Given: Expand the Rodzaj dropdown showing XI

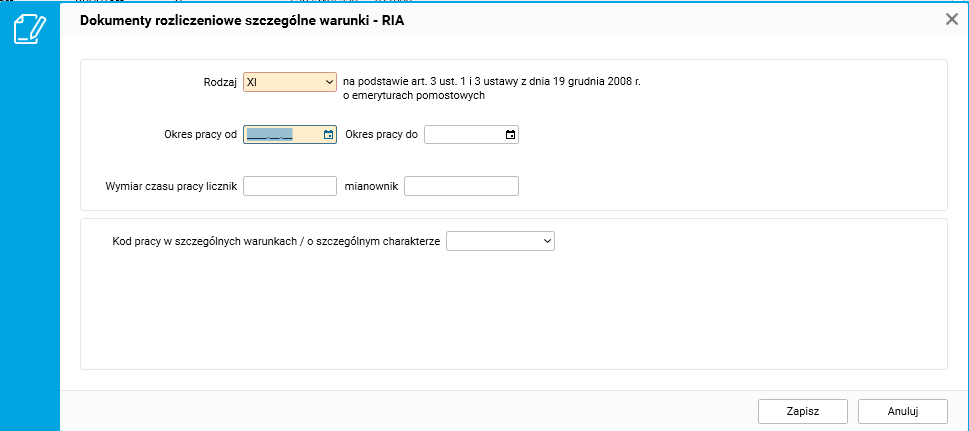Looking at the screenshot, I should [x=290, y=82].
